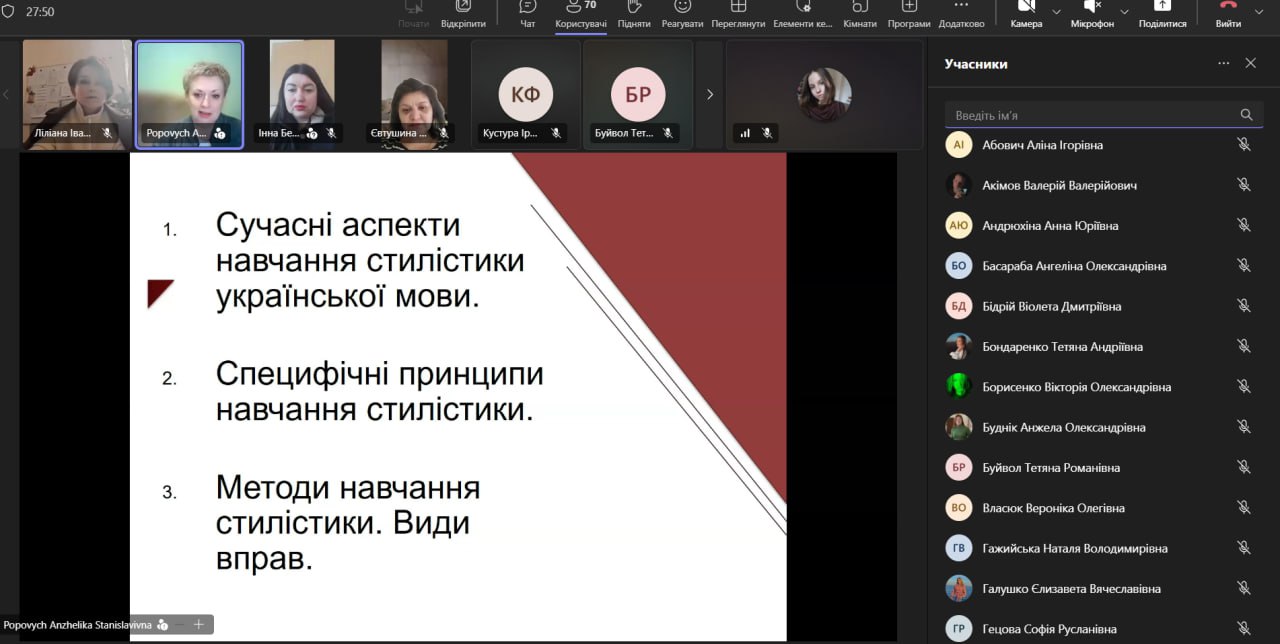The image size is (1280, 644).
Task: Click the Поділитися share screen icon
Action: (x=1162, y=13)
